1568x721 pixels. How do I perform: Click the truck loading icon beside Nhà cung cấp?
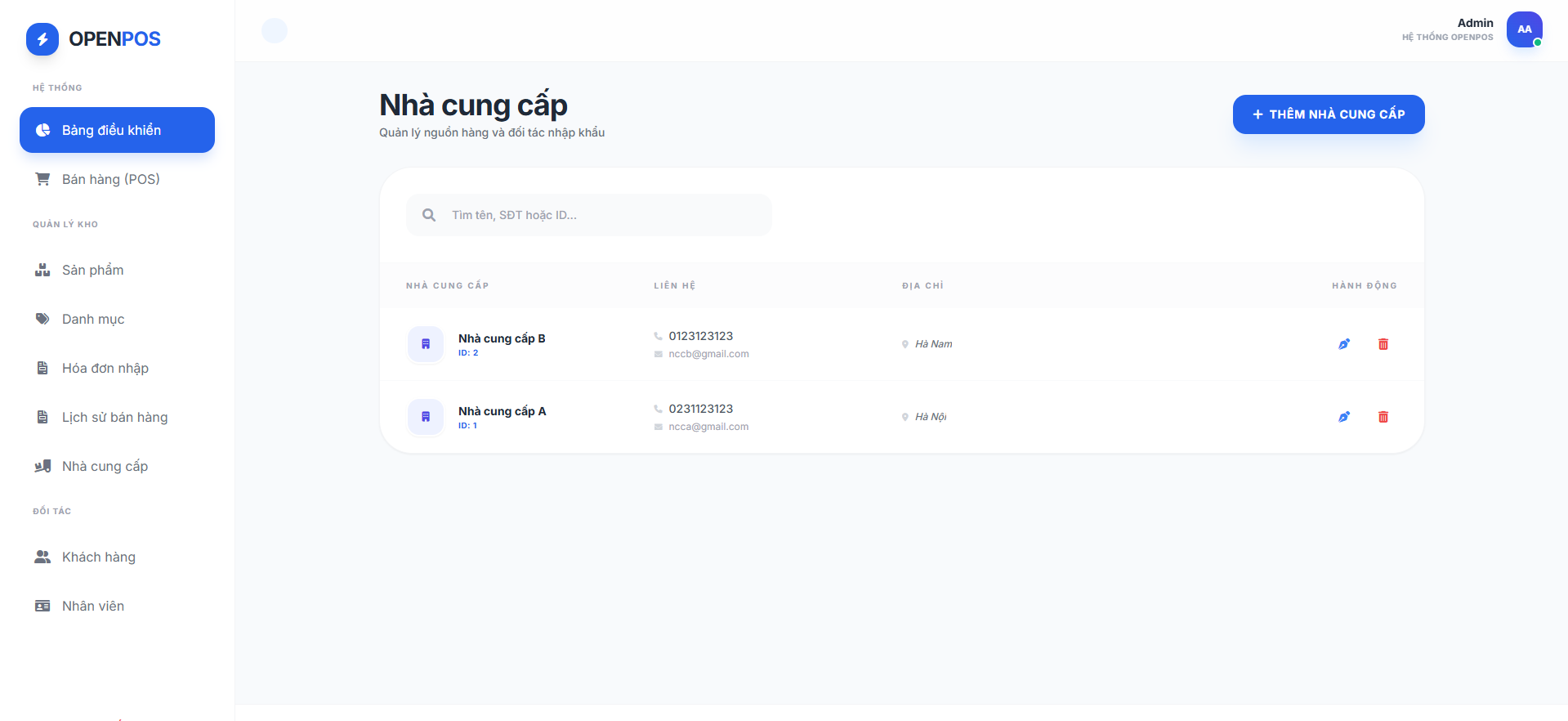tap(42, 466)
